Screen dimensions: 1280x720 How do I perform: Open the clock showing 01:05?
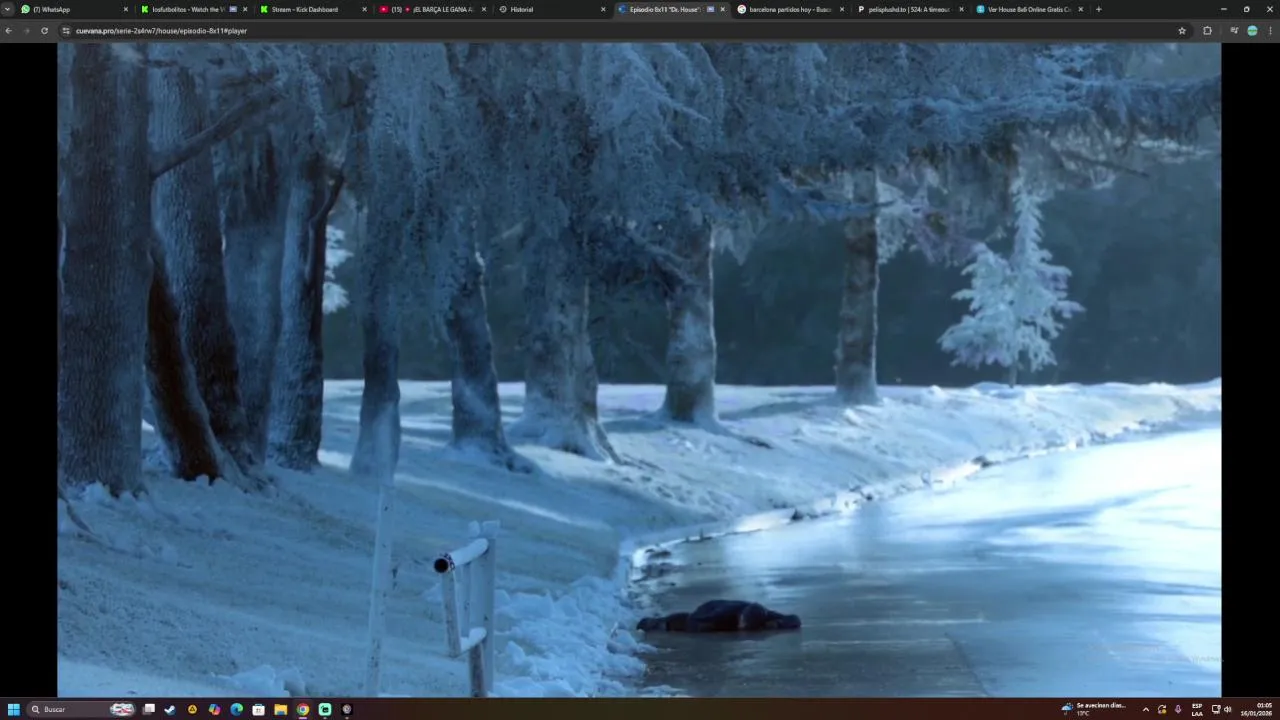(x=1257, y=709)
